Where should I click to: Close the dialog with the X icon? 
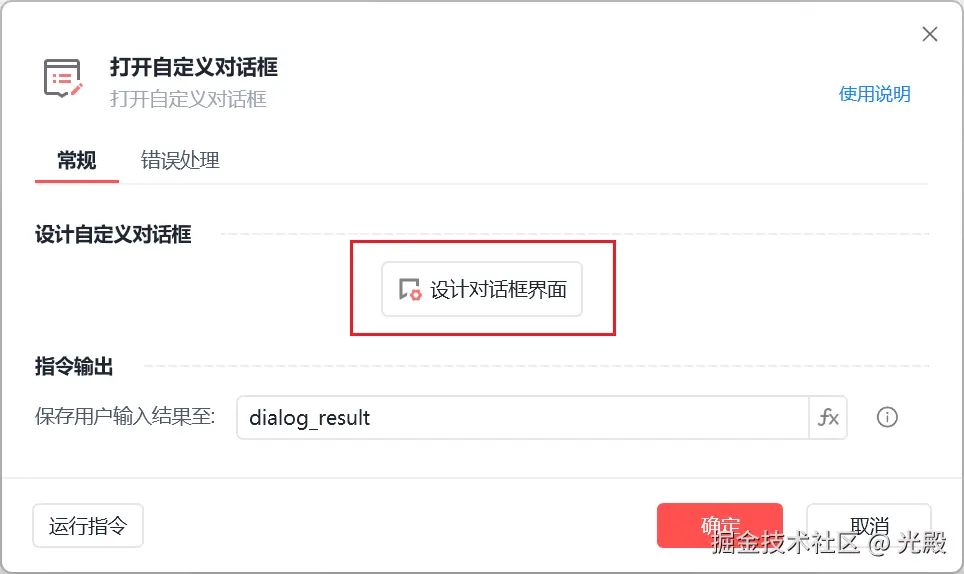click(930, 34)
